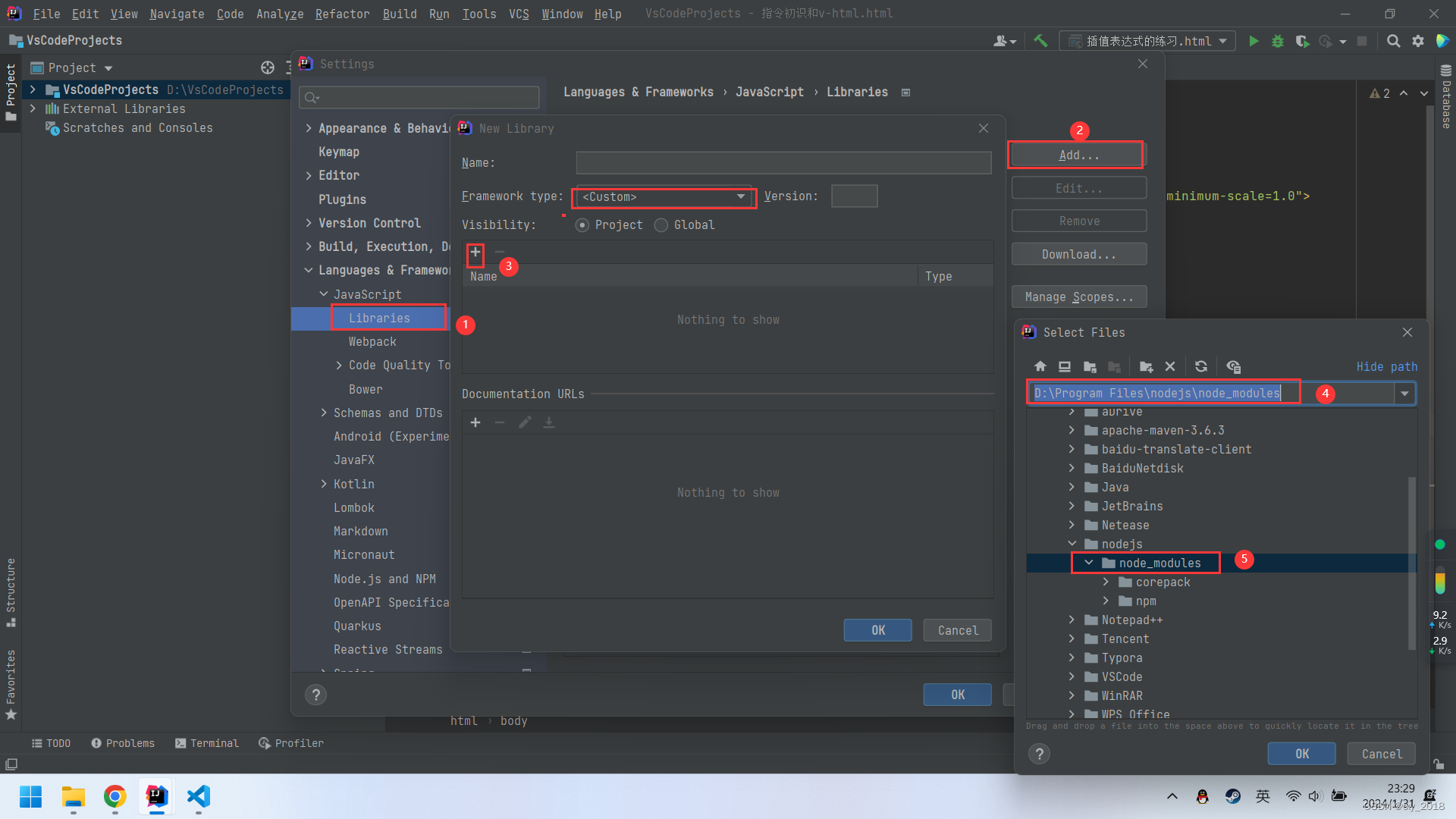The image size is (1456, 819).
Task: Open the Problems tool window tab
Action: click(x=123, y=743)
